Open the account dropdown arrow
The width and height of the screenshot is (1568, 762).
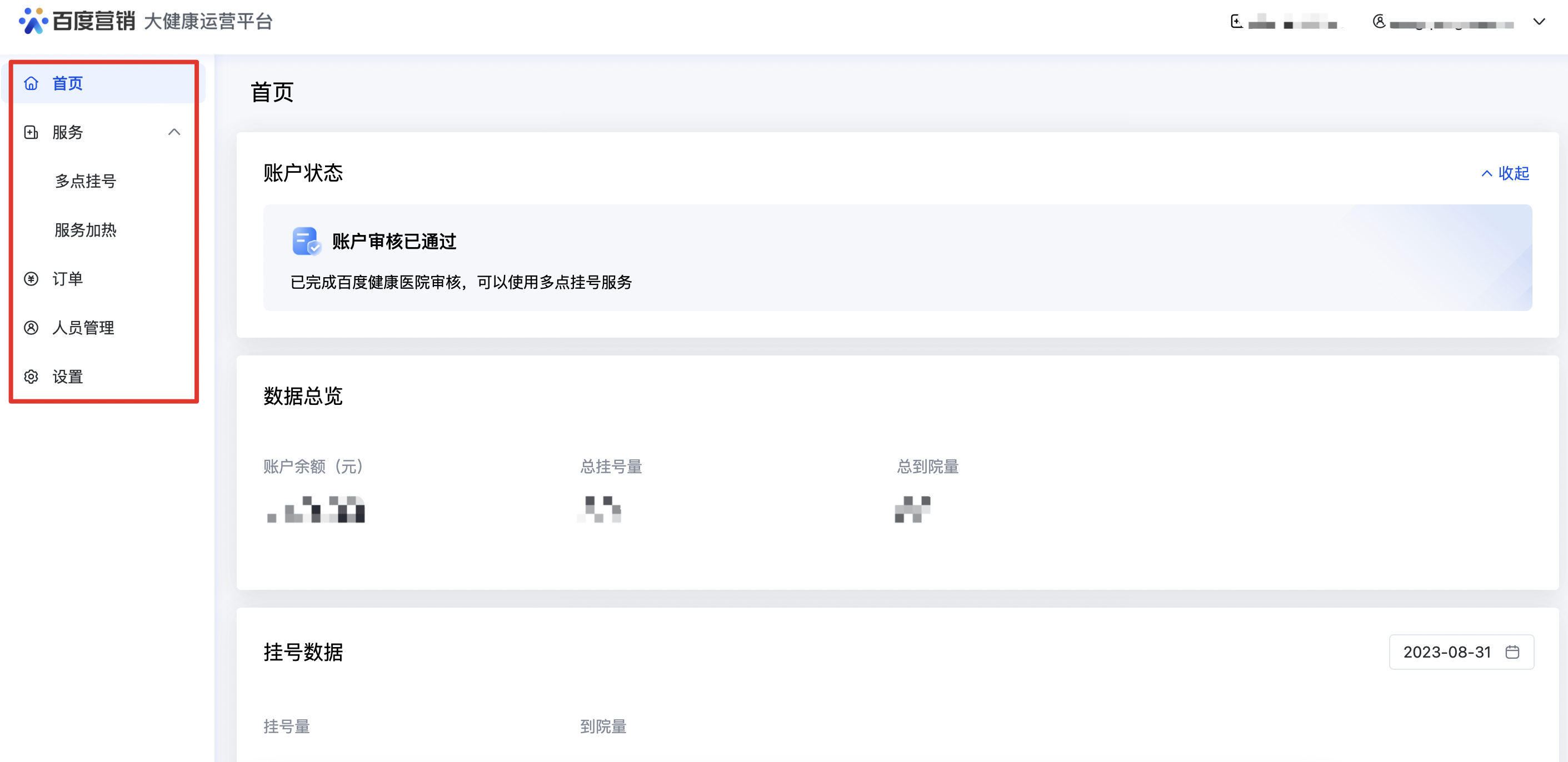point(1539,22)
